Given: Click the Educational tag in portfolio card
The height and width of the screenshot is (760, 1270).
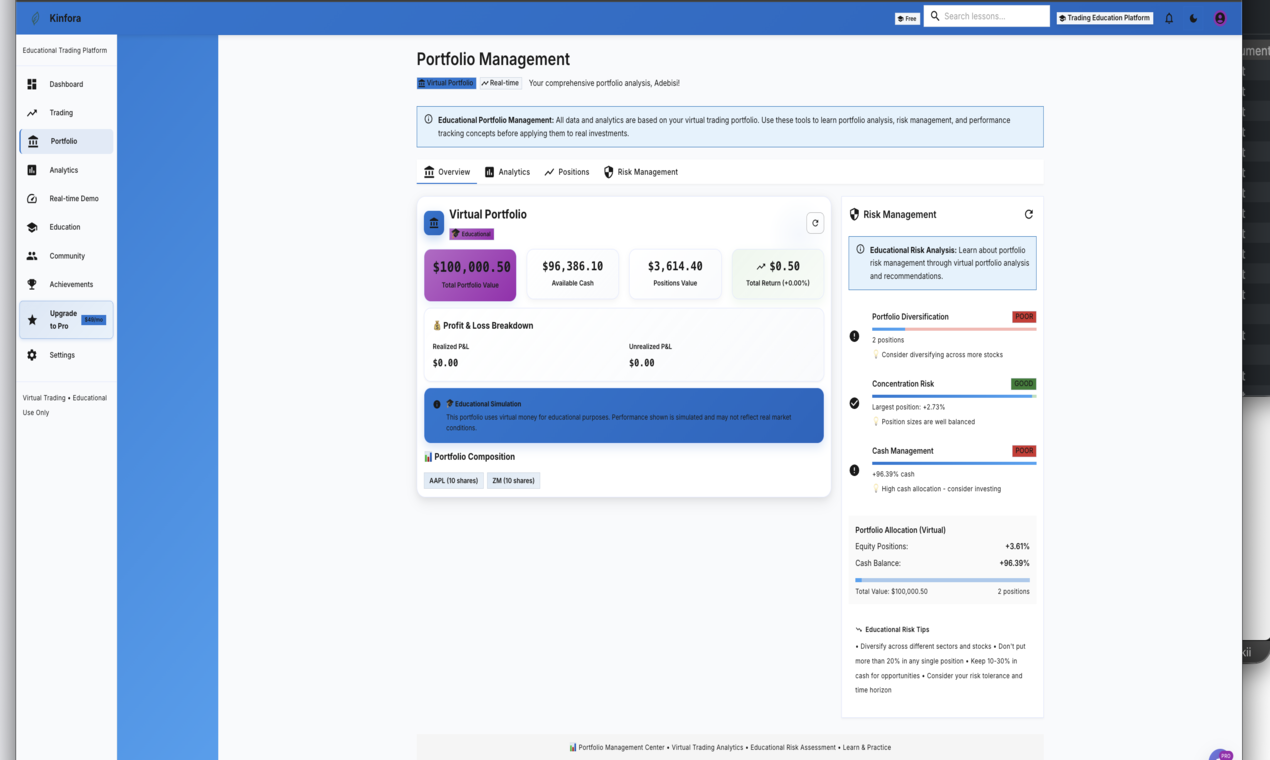Looking at the screenshot, I should pos(471,234).
